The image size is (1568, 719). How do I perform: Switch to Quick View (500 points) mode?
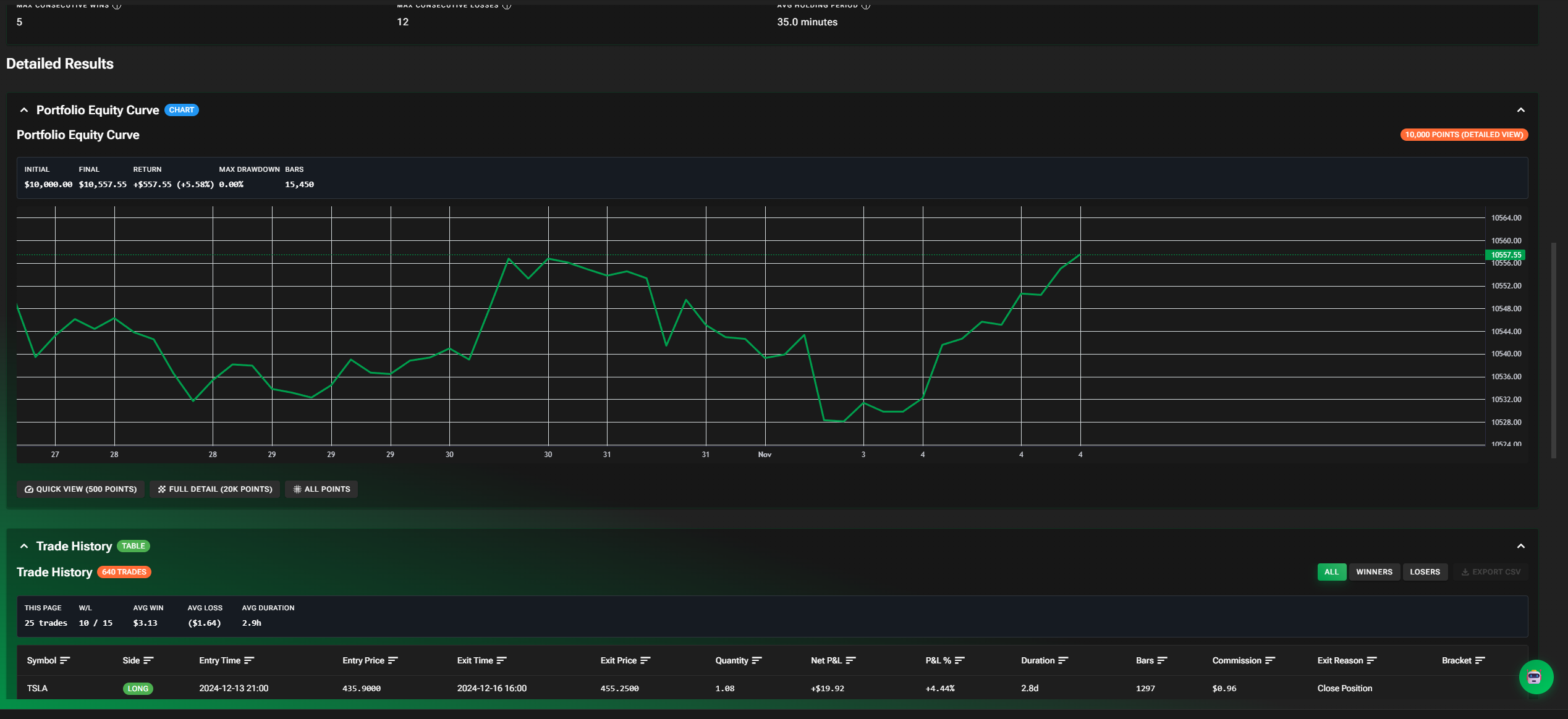pos(80,489)
